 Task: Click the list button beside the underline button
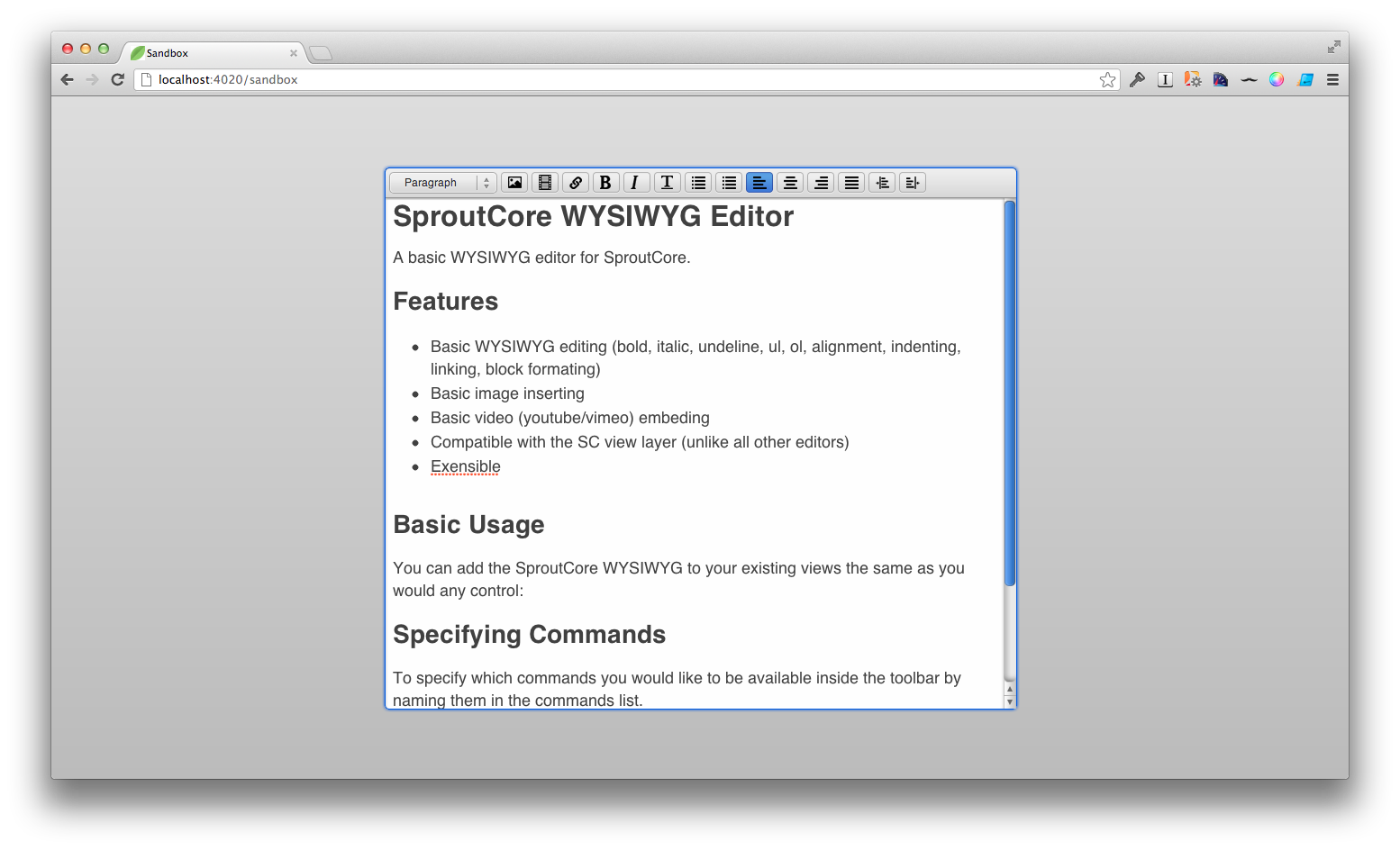(698, 183)
